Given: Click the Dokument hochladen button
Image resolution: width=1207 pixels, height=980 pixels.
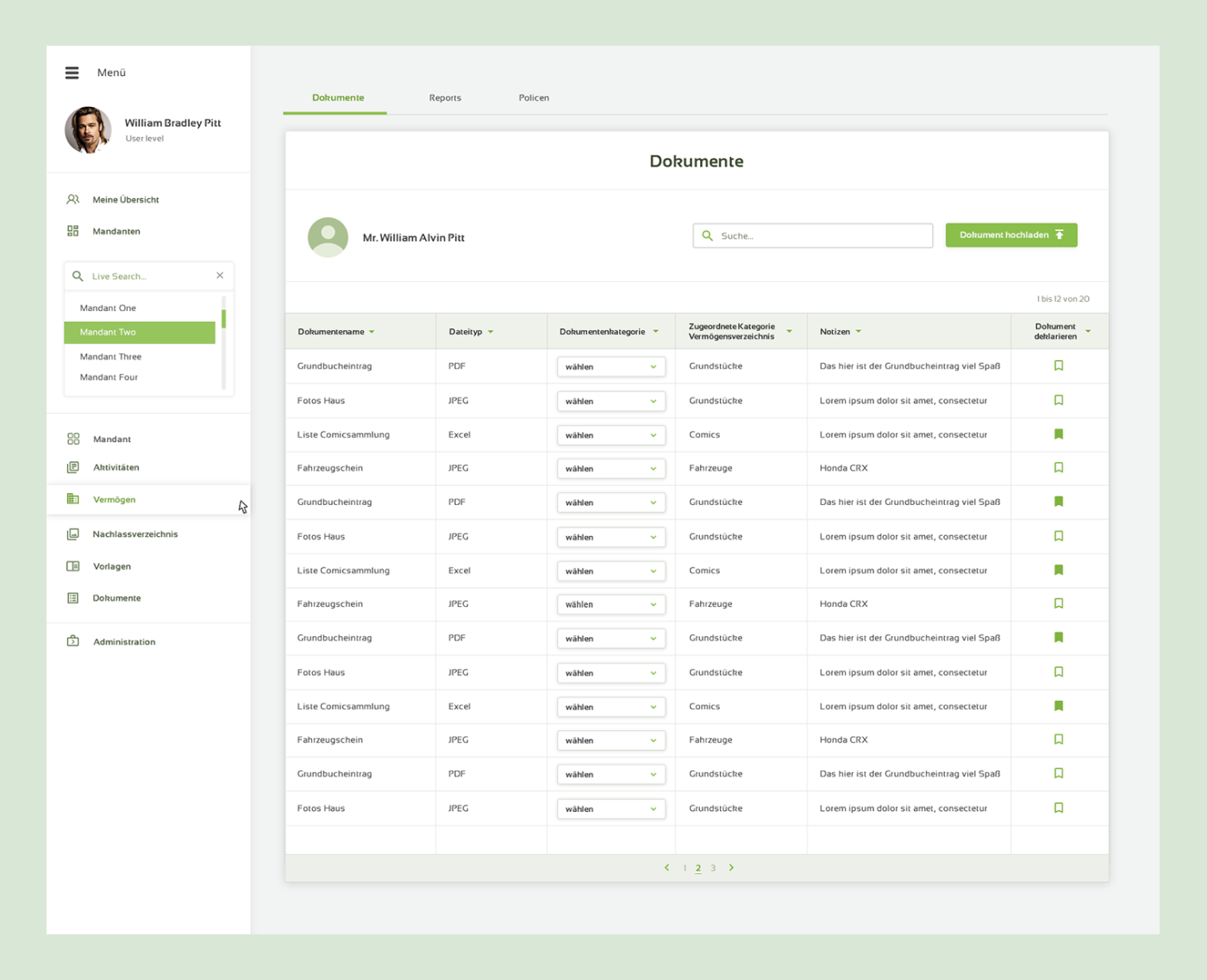Looking at the screenshot, I should coord(1010,235).
